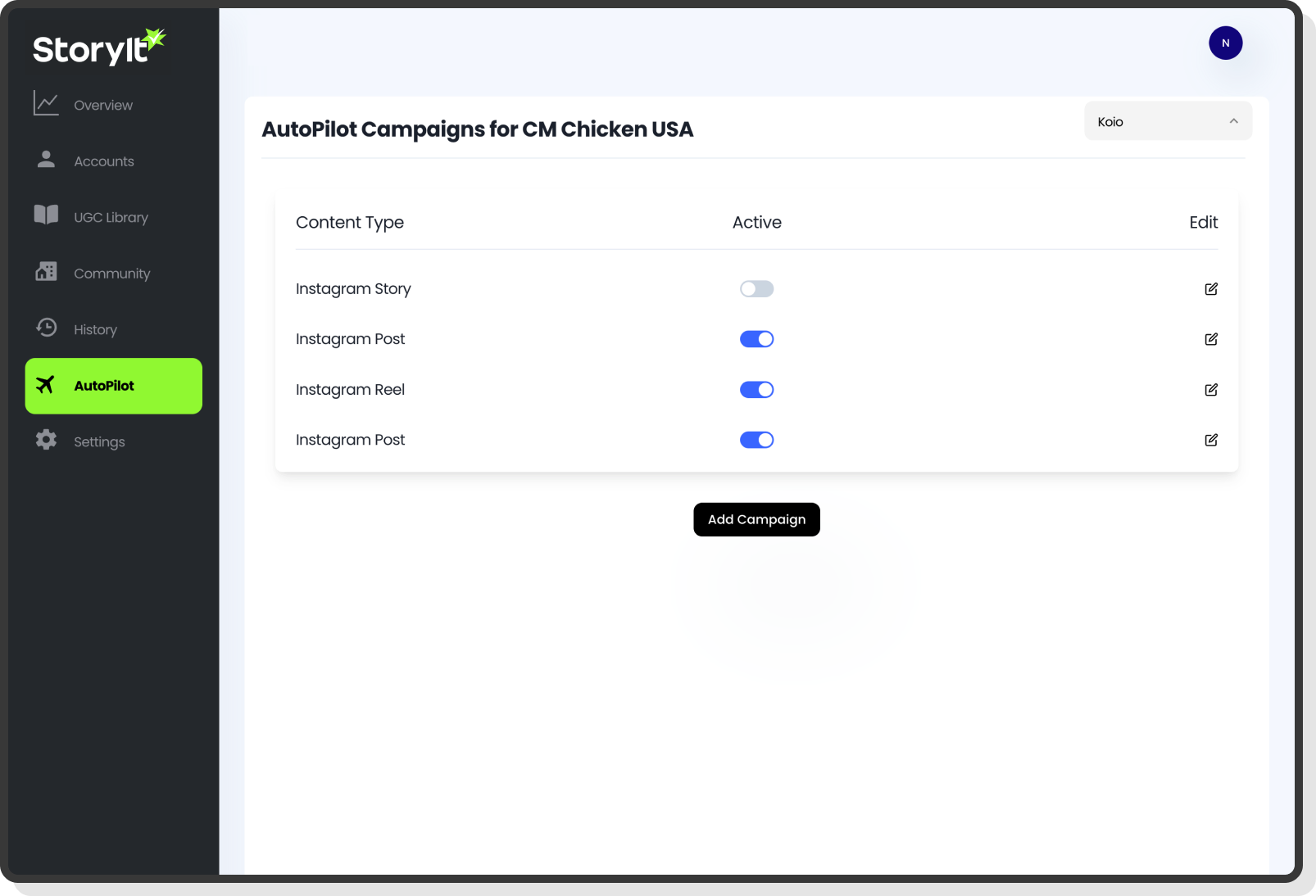Click the edit icon for Instagram Story
The image size is (1316, 896).
[1210, 289]
